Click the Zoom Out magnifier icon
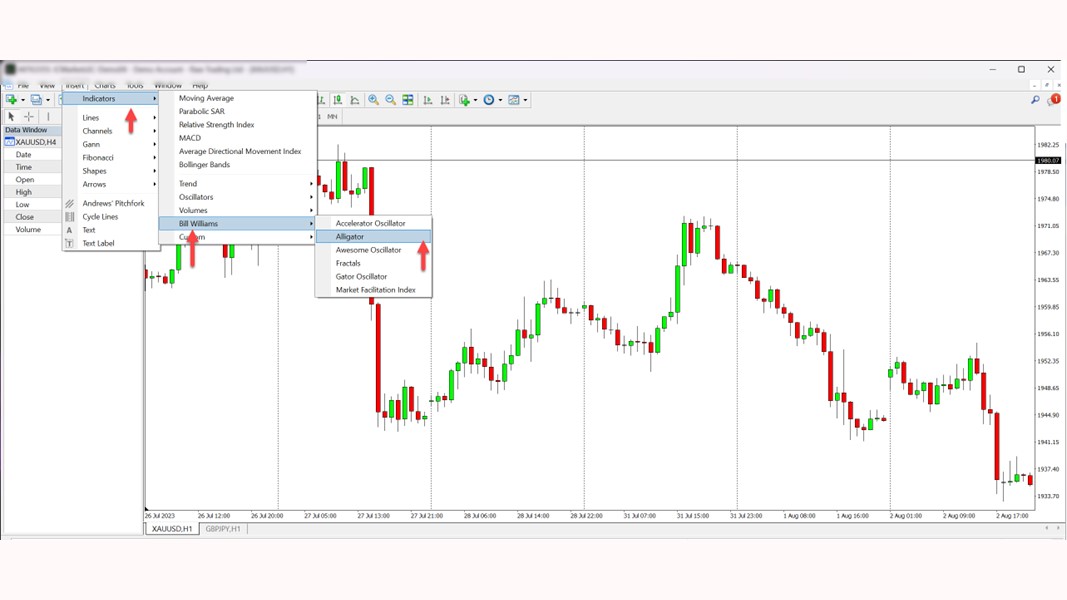 click(390, 100)
